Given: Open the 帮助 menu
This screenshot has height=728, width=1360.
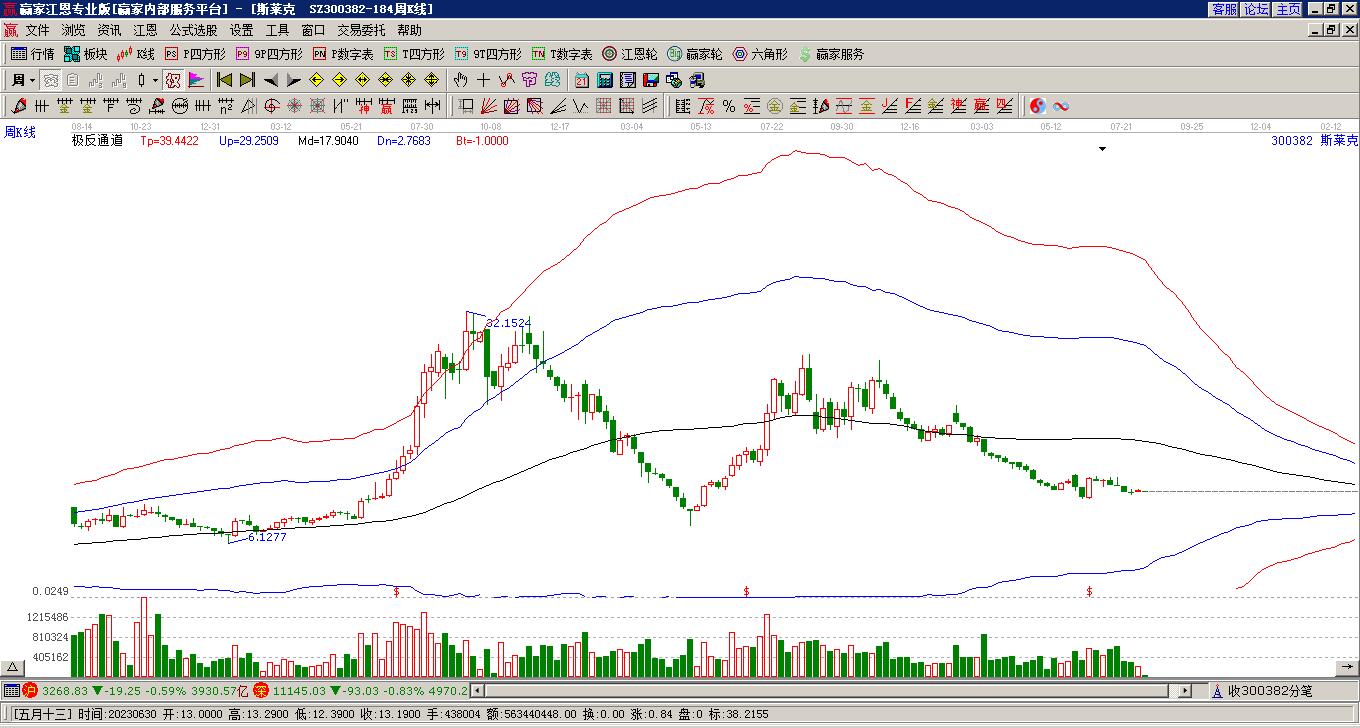Looking at the screenshot, I should tap(409, 31).
